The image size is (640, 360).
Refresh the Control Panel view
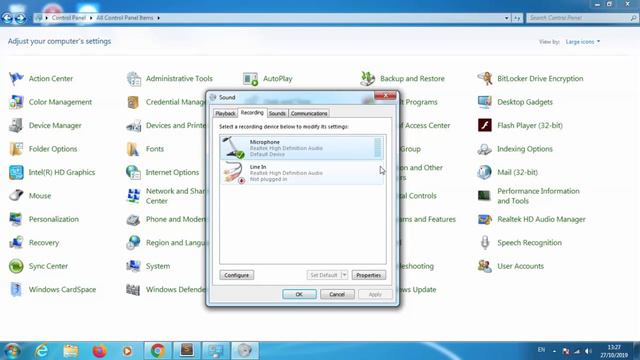[517, 18]
